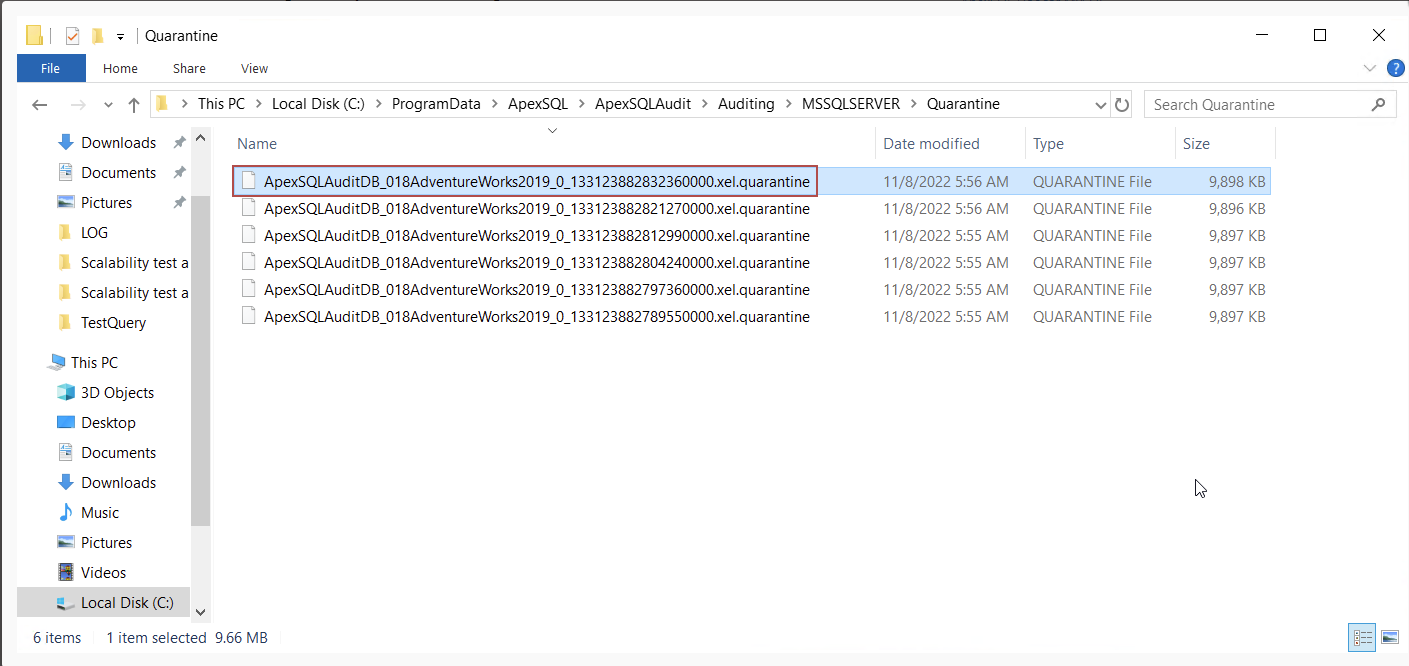The width and height of the screenshot is (1409, 666).
Task: Go forward with the Forward arrow
Action: point(78,104)
